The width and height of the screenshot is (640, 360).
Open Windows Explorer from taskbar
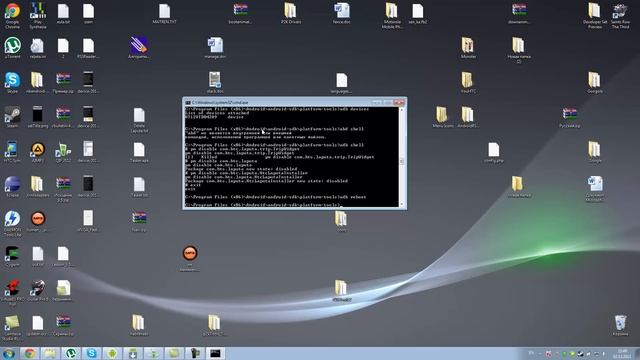click(50, 353)
